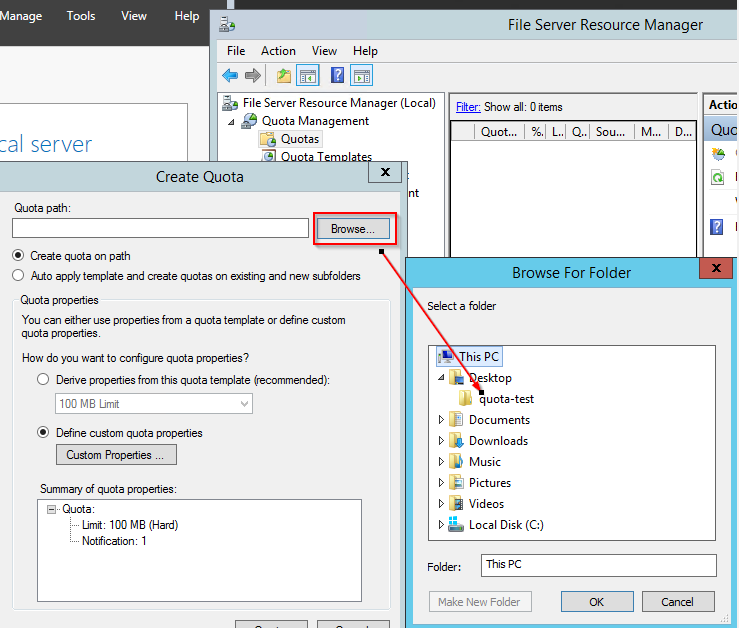Open the View menu in Resource Manager
This screenshot has height=628, width=739.
point(324,51)
